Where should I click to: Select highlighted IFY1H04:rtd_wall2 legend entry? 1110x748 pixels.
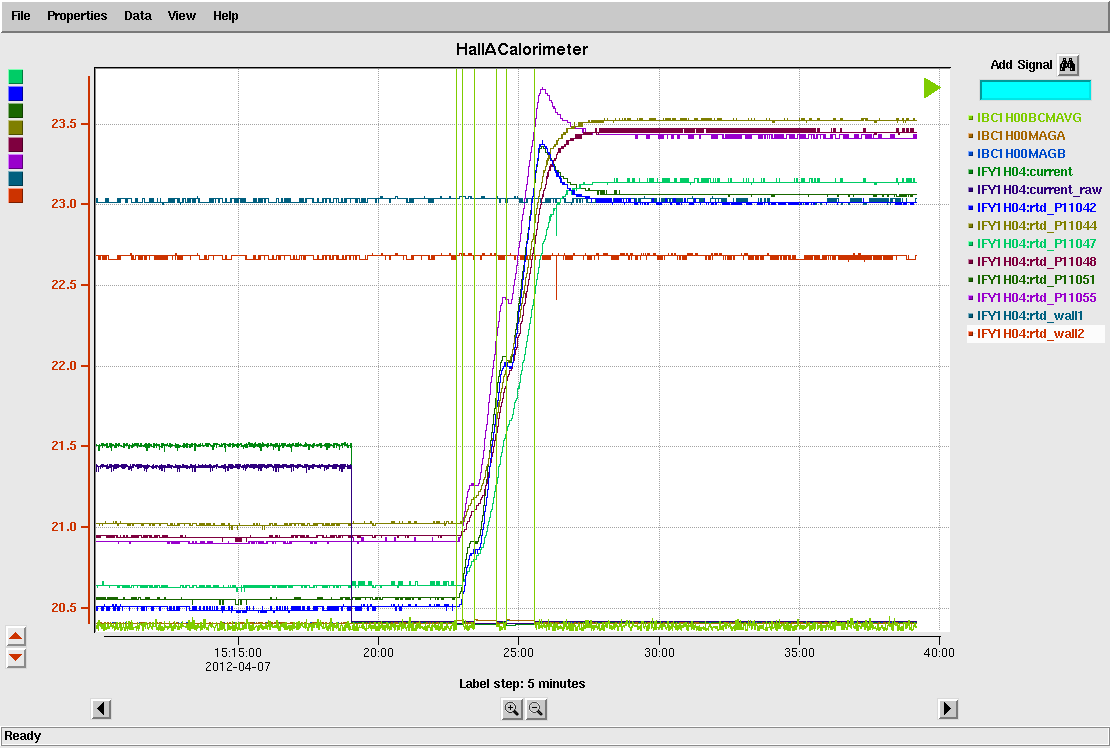coord(1036,333)
